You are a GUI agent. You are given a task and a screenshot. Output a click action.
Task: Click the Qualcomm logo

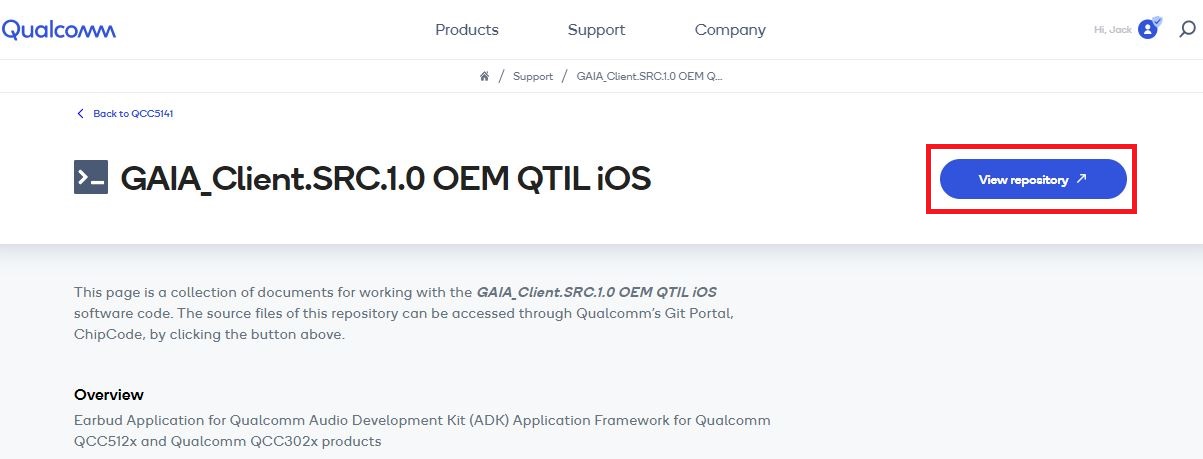59,30
